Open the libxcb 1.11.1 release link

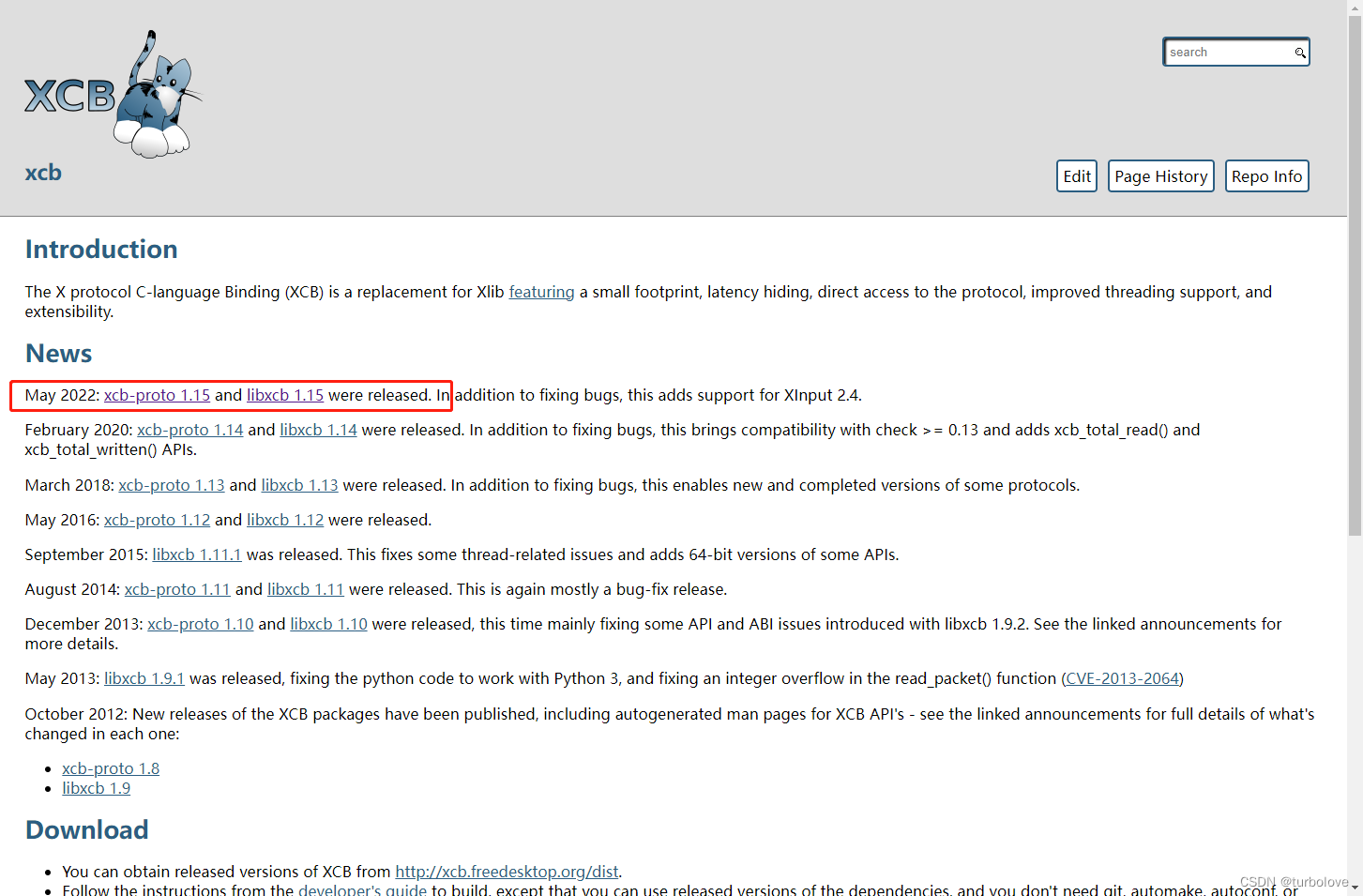196,554
